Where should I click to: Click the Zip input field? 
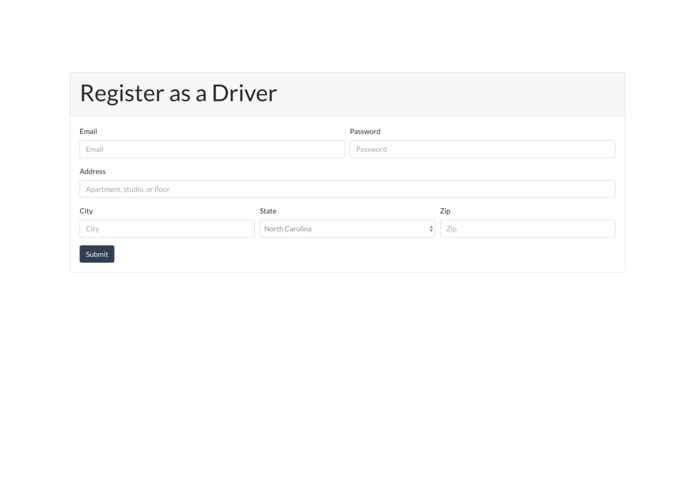527,229
